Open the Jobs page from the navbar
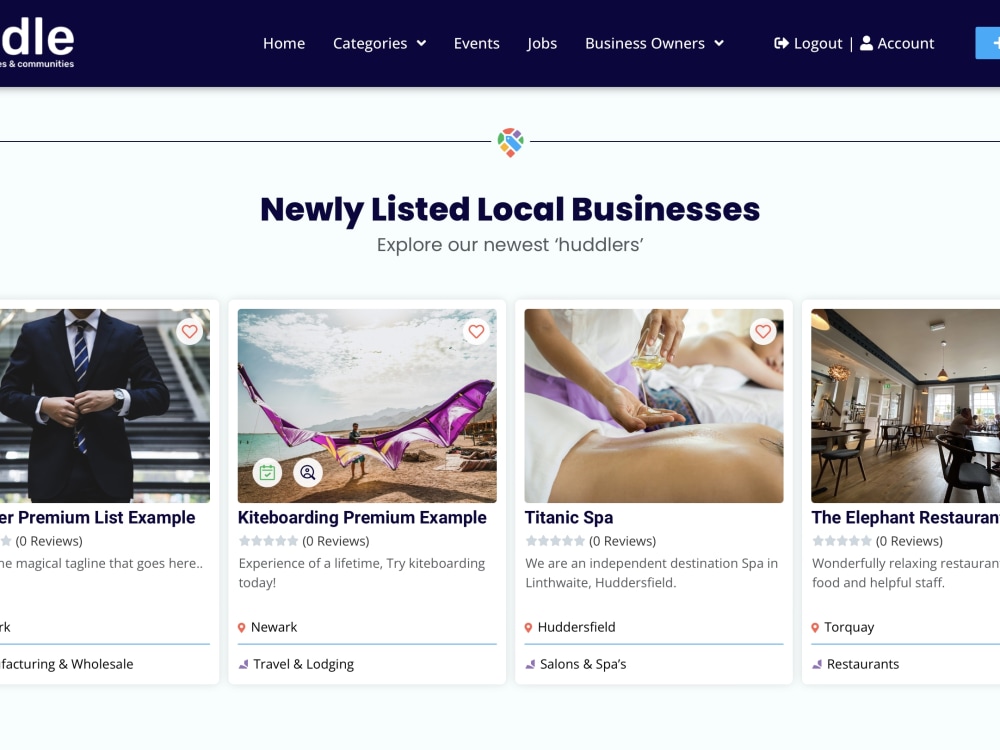The image size is (1000, 750). (541, 43)
